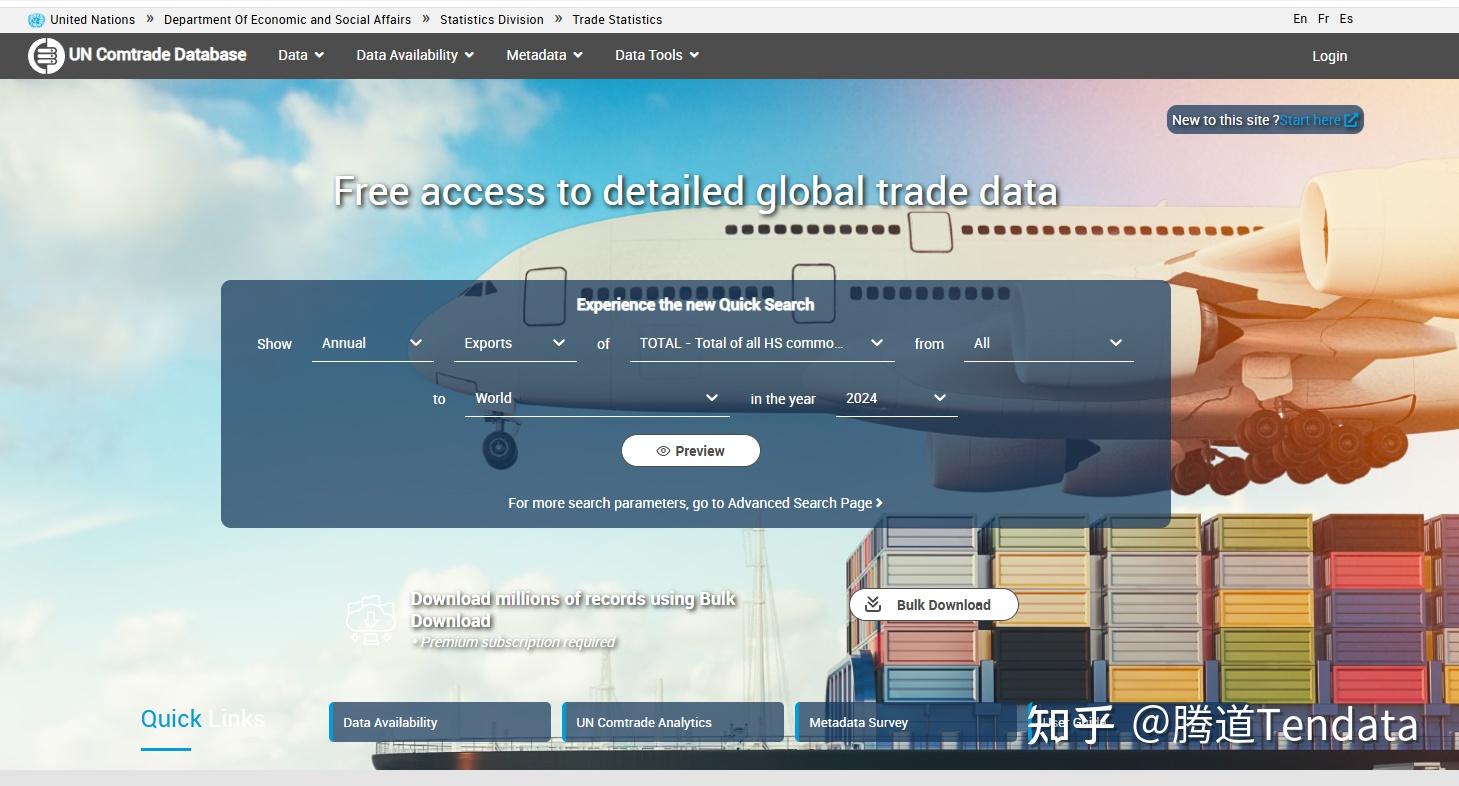Click the United Nations emblem icon

36,19
